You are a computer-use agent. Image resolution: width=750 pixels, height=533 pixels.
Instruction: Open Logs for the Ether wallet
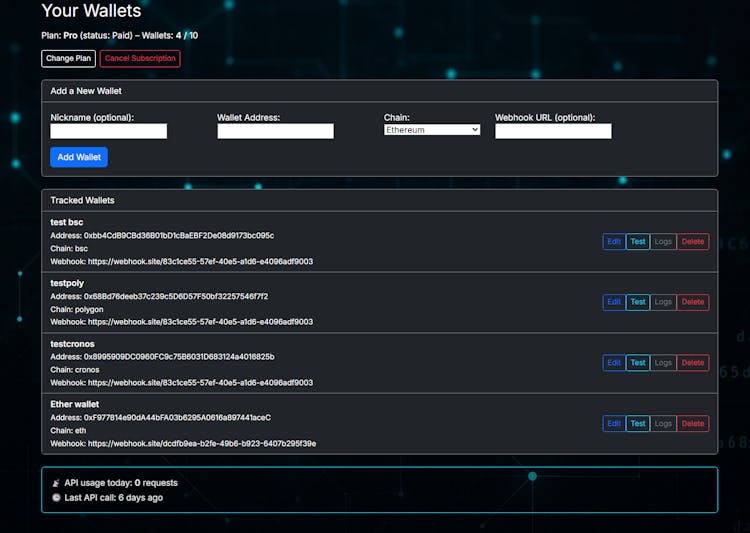pyautogui.click(x=663, y=423)
